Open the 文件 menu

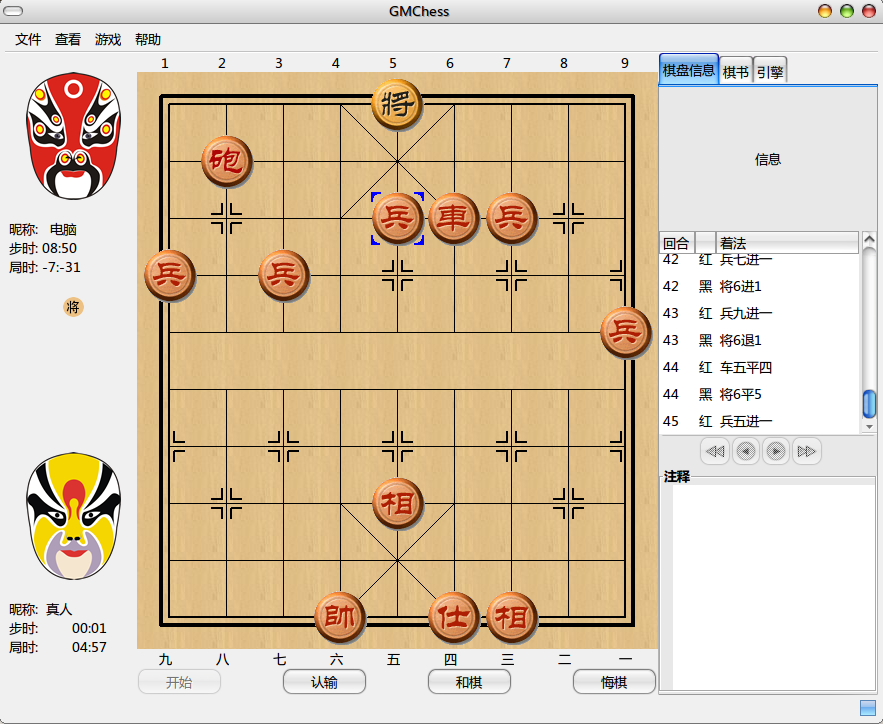(28, 39)
